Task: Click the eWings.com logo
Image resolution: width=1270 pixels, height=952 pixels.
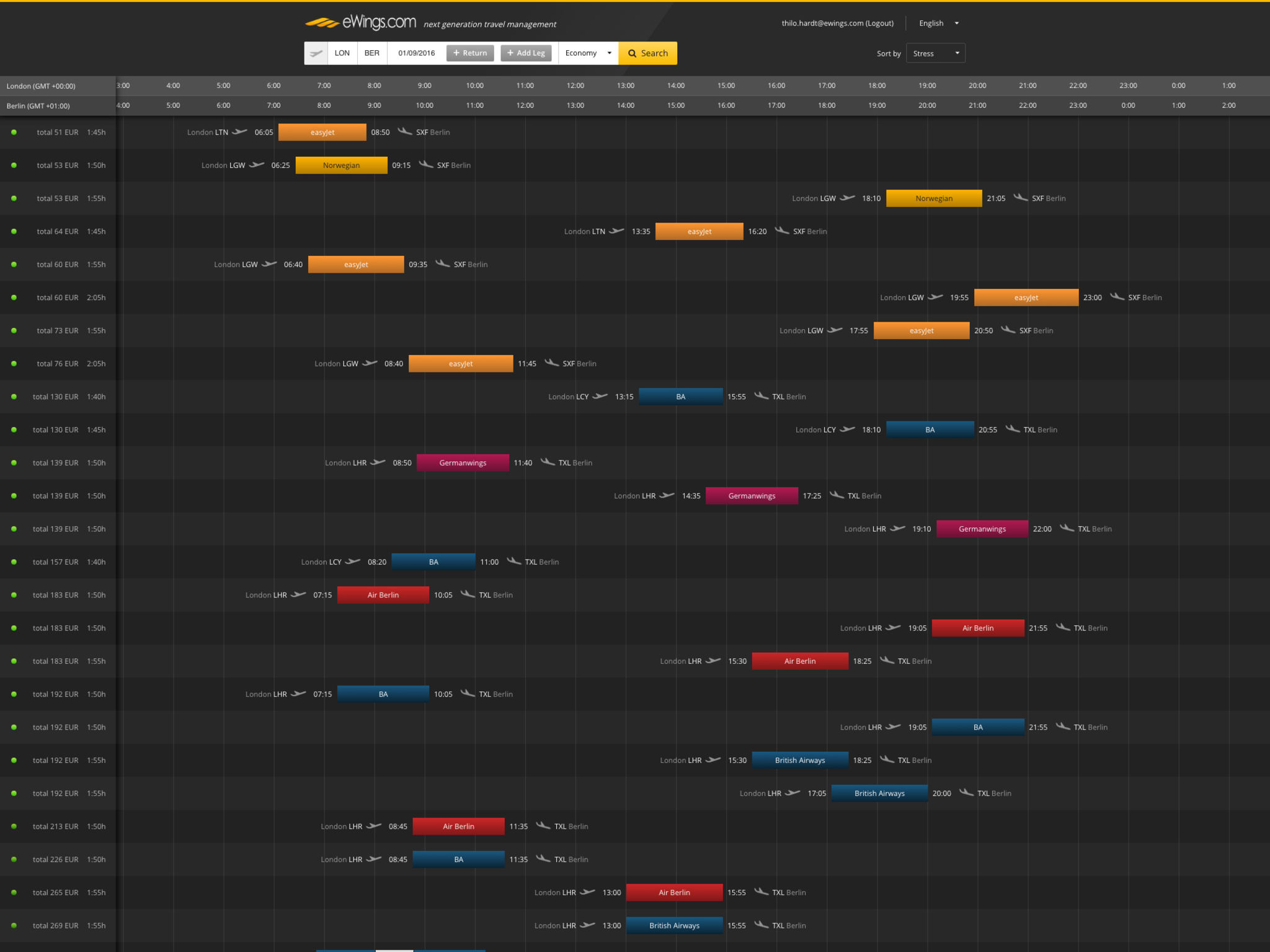Action: coord(360,23)
